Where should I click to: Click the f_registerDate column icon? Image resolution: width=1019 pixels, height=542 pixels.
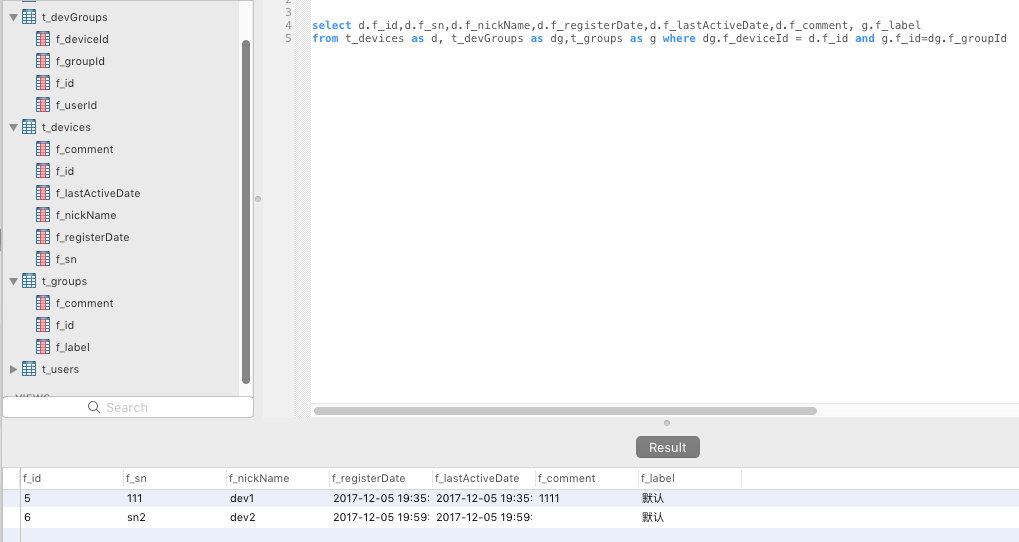click(x=43, y=237)
